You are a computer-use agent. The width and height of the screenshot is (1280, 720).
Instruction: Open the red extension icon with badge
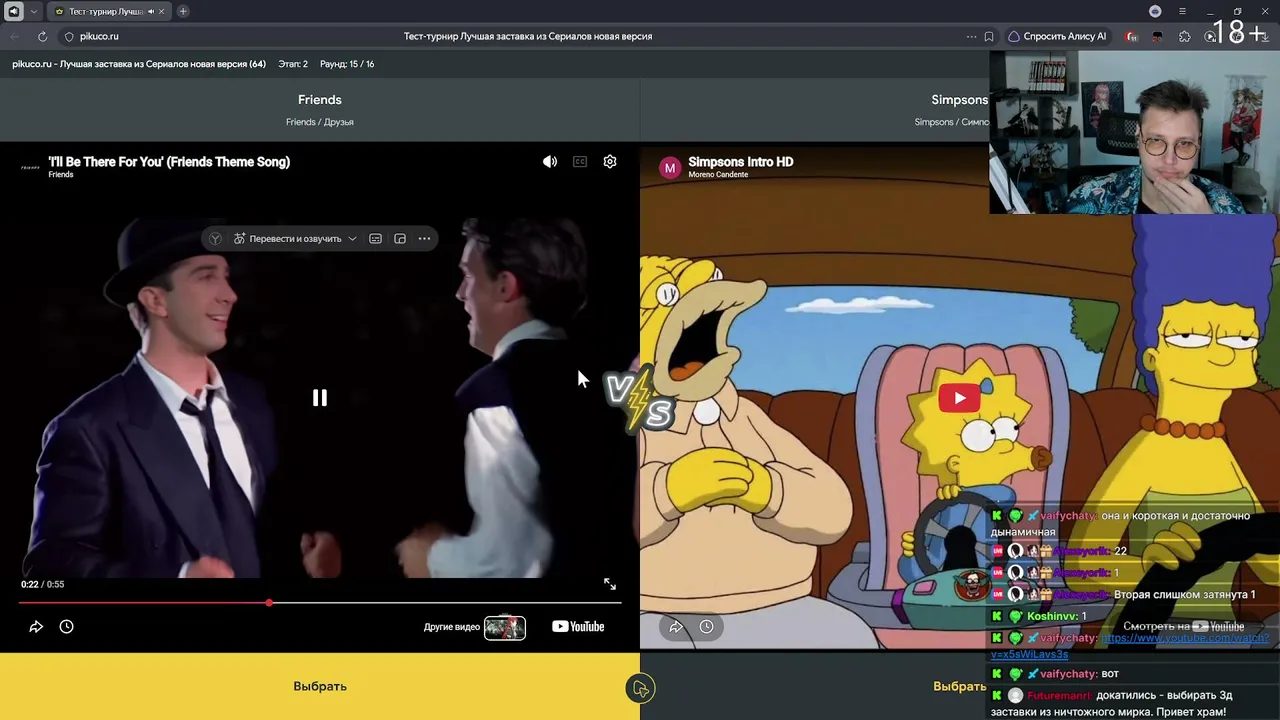[x=1131, y=36]
